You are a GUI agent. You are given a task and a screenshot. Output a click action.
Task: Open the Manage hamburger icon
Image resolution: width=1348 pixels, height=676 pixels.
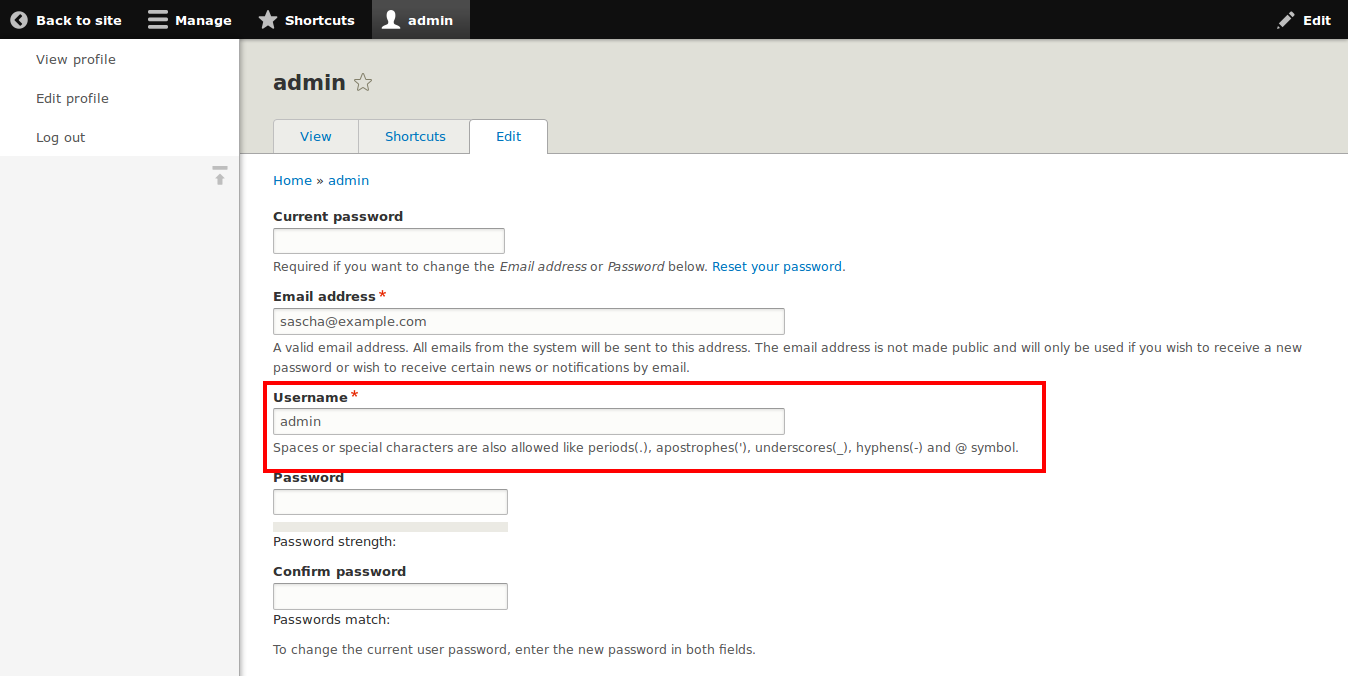click(x=157, y=19)
